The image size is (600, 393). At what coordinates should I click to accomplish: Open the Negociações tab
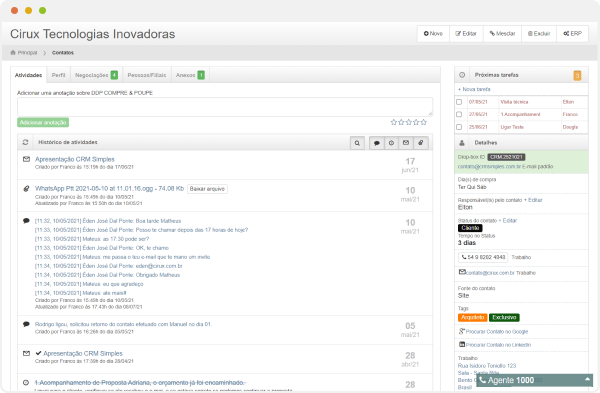pyautogui.click(x=96, y=75)
